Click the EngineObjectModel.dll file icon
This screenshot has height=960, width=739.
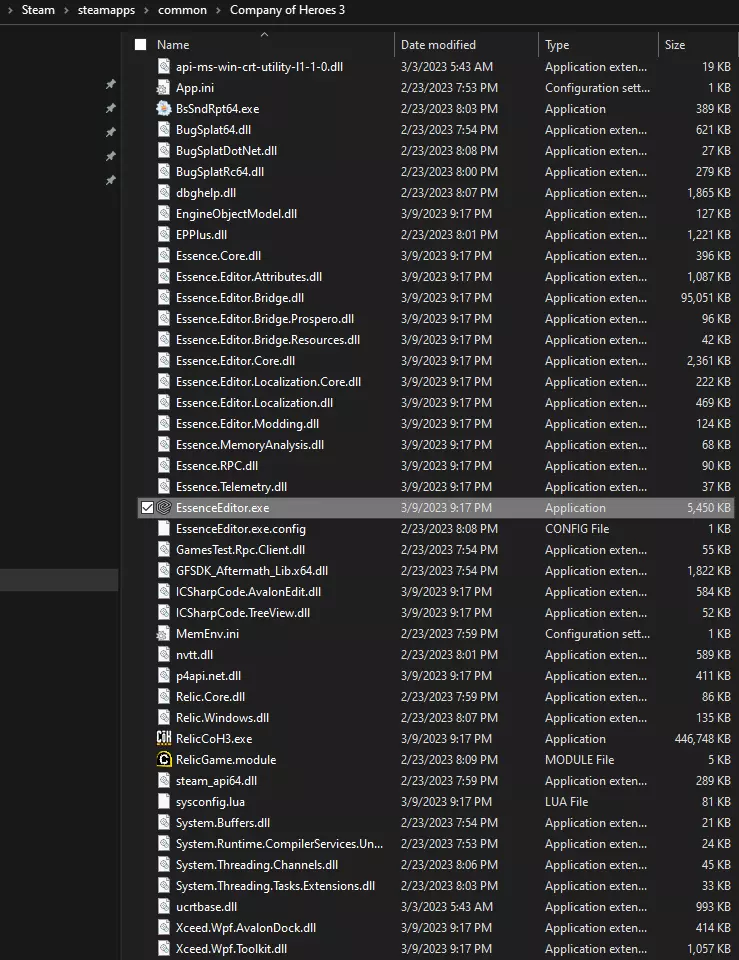pyautogui.click(x=163, y=214)
